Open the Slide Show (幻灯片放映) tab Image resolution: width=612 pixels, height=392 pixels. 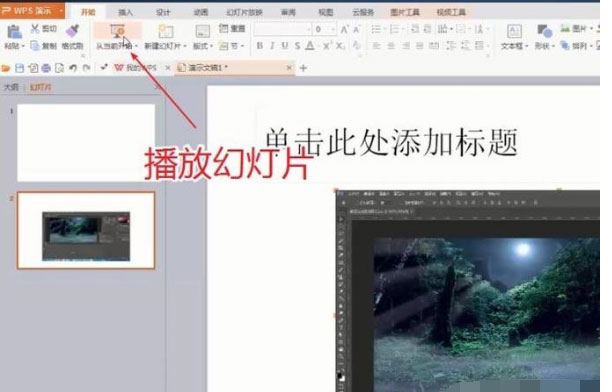coord(244,12)
